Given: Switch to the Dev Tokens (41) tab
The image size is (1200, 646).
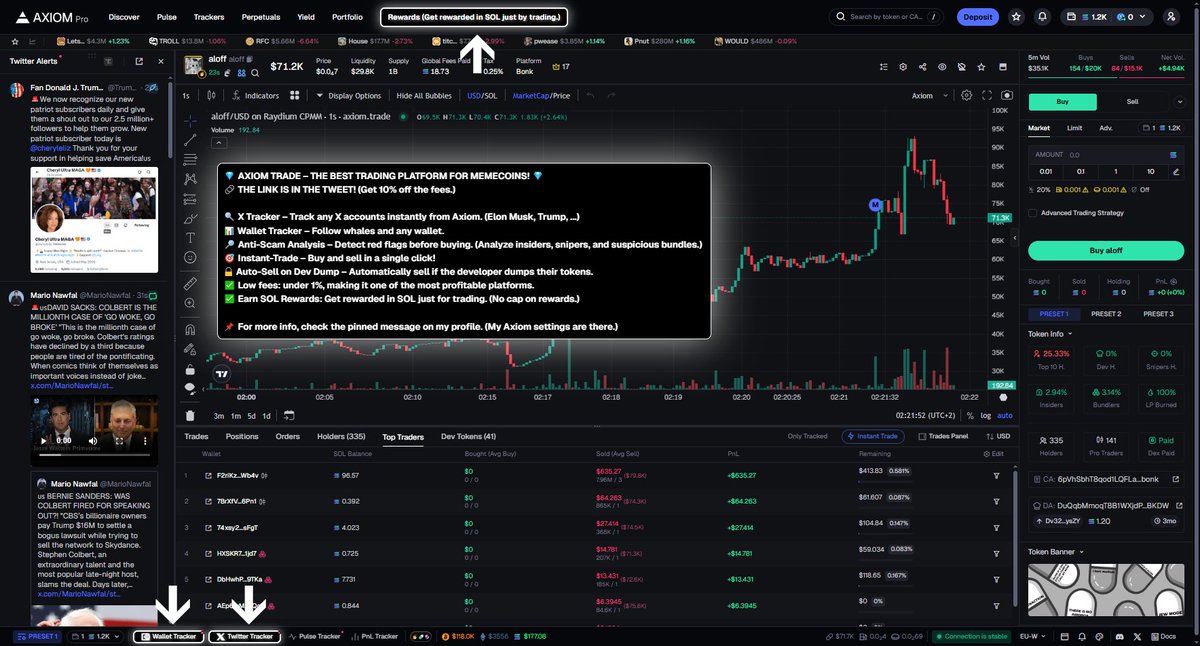Looking at the screenshot, I should (x=468, y=436).
